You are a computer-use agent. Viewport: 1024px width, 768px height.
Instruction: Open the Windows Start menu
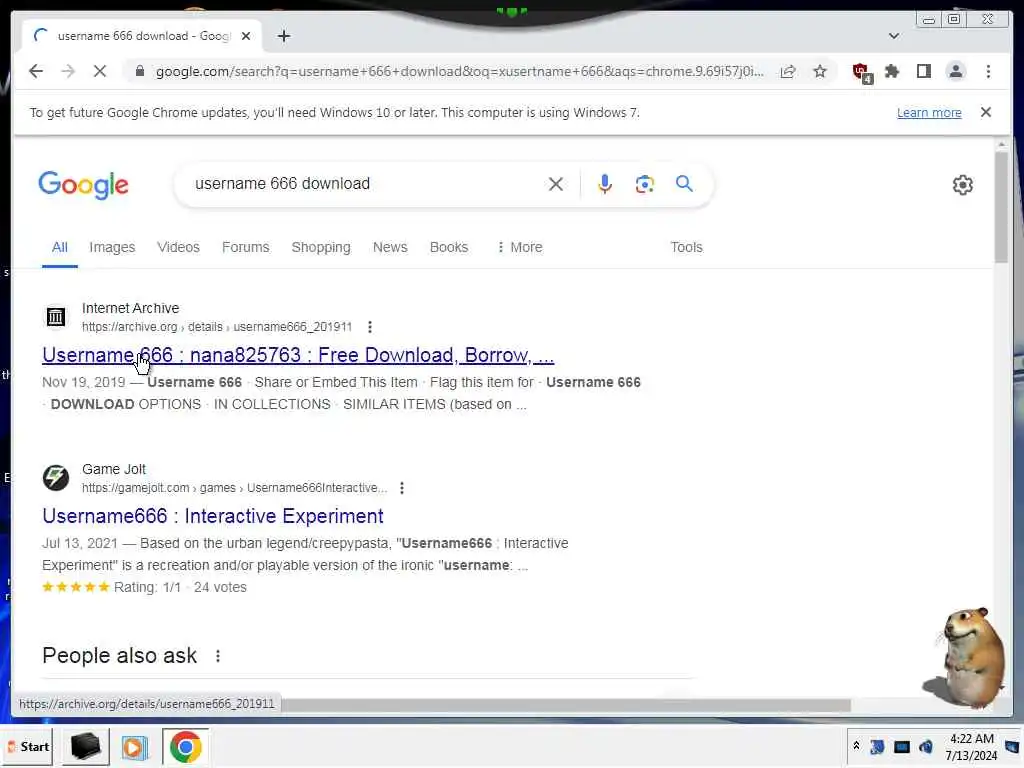(27, 746)
